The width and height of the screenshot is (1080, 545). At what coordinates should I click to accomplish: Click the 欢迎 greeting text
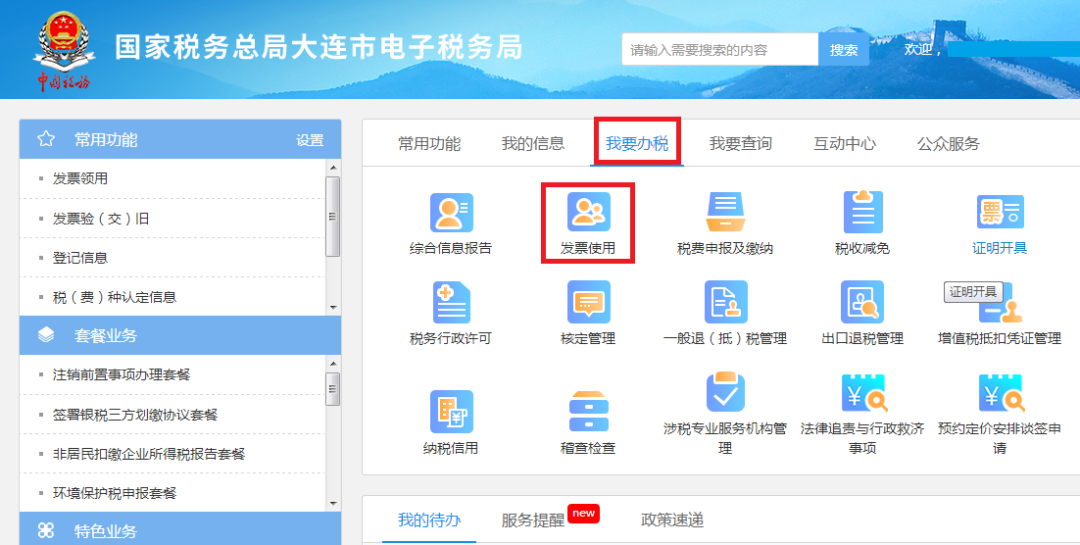click(922, 50)
